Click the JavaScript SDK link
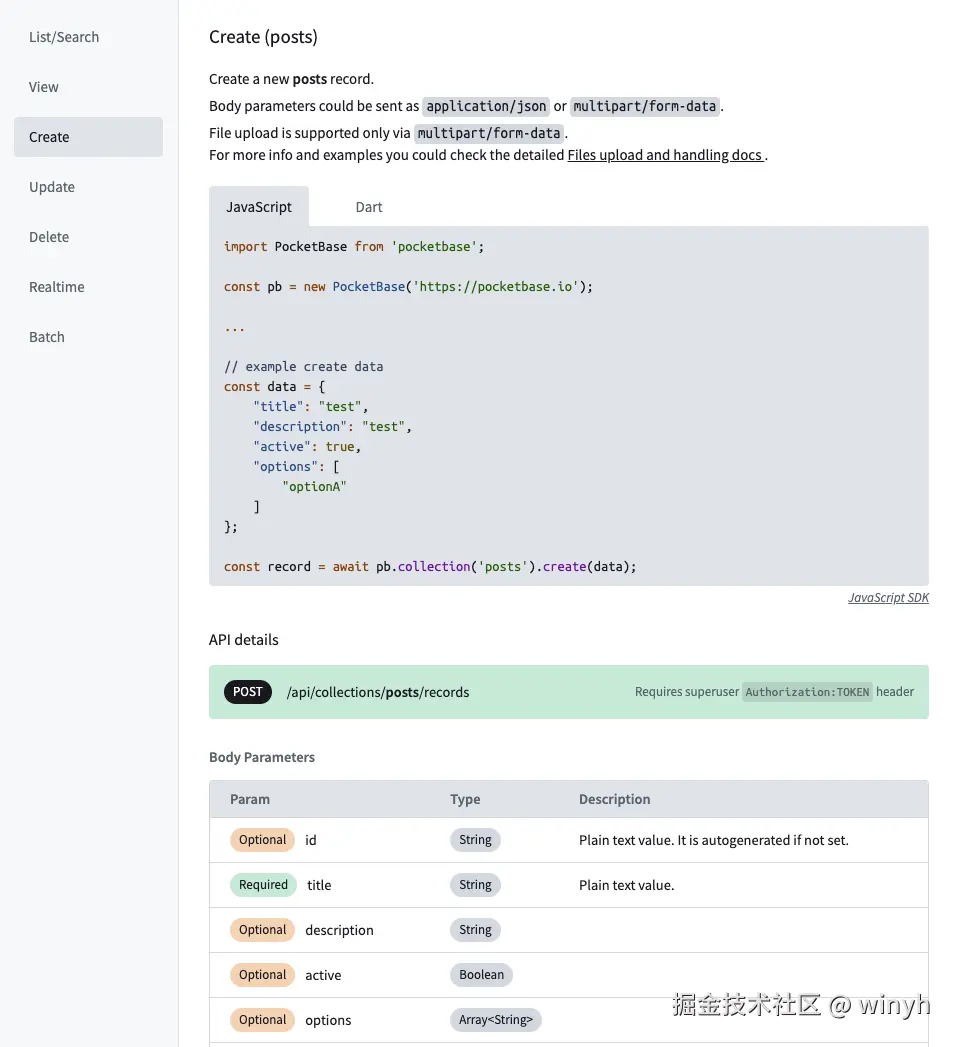The width and height of the screenshot is (959, 1047). tap(888, 597)
